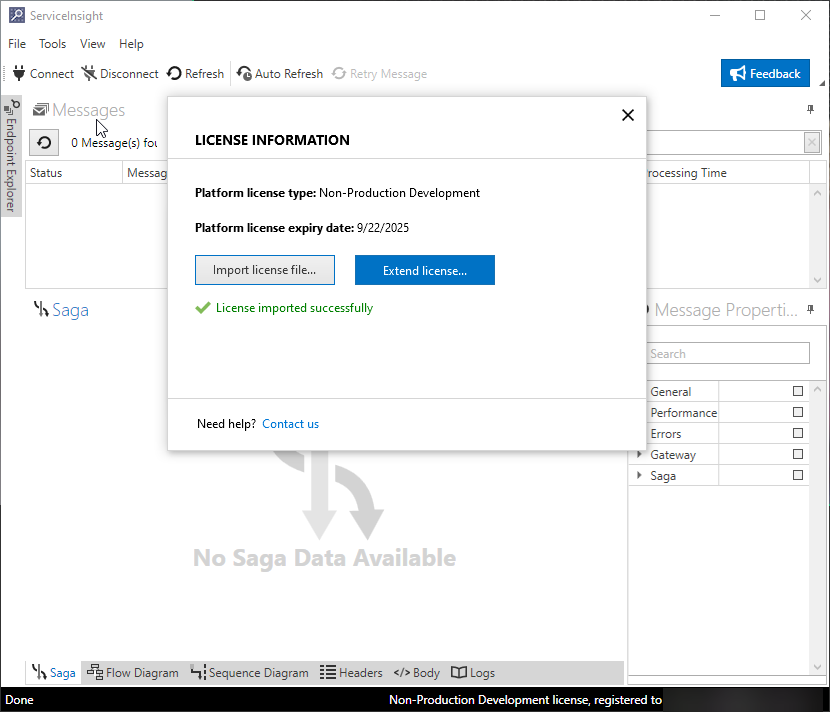Expand the Gateway property group
This screenshot has width=830, height=712.
coord(640,455)
